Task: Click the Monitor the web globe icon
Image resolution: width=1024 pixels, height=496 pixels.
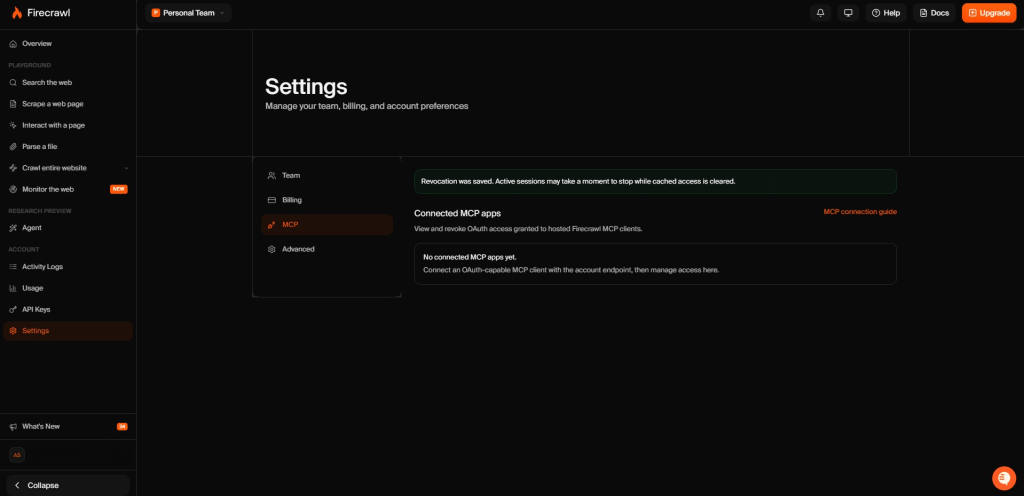Action: click(13, 189)
